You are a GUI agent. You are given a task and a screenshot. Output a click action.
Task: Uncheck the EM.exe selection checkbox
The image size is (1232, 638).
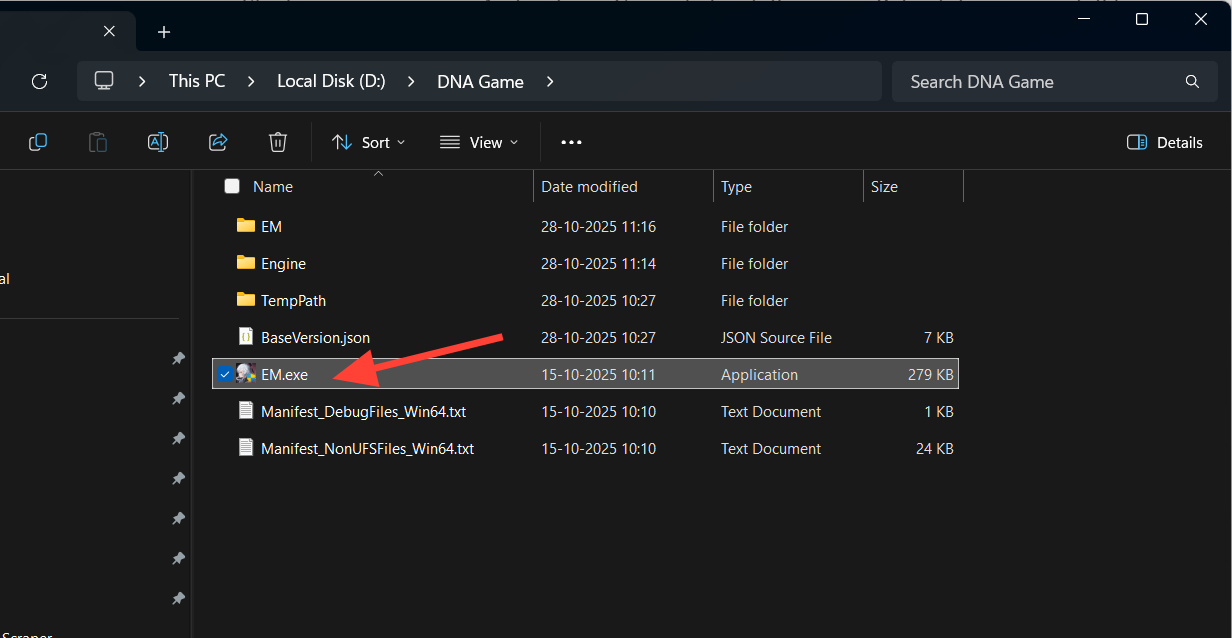[x=225, y=375]
